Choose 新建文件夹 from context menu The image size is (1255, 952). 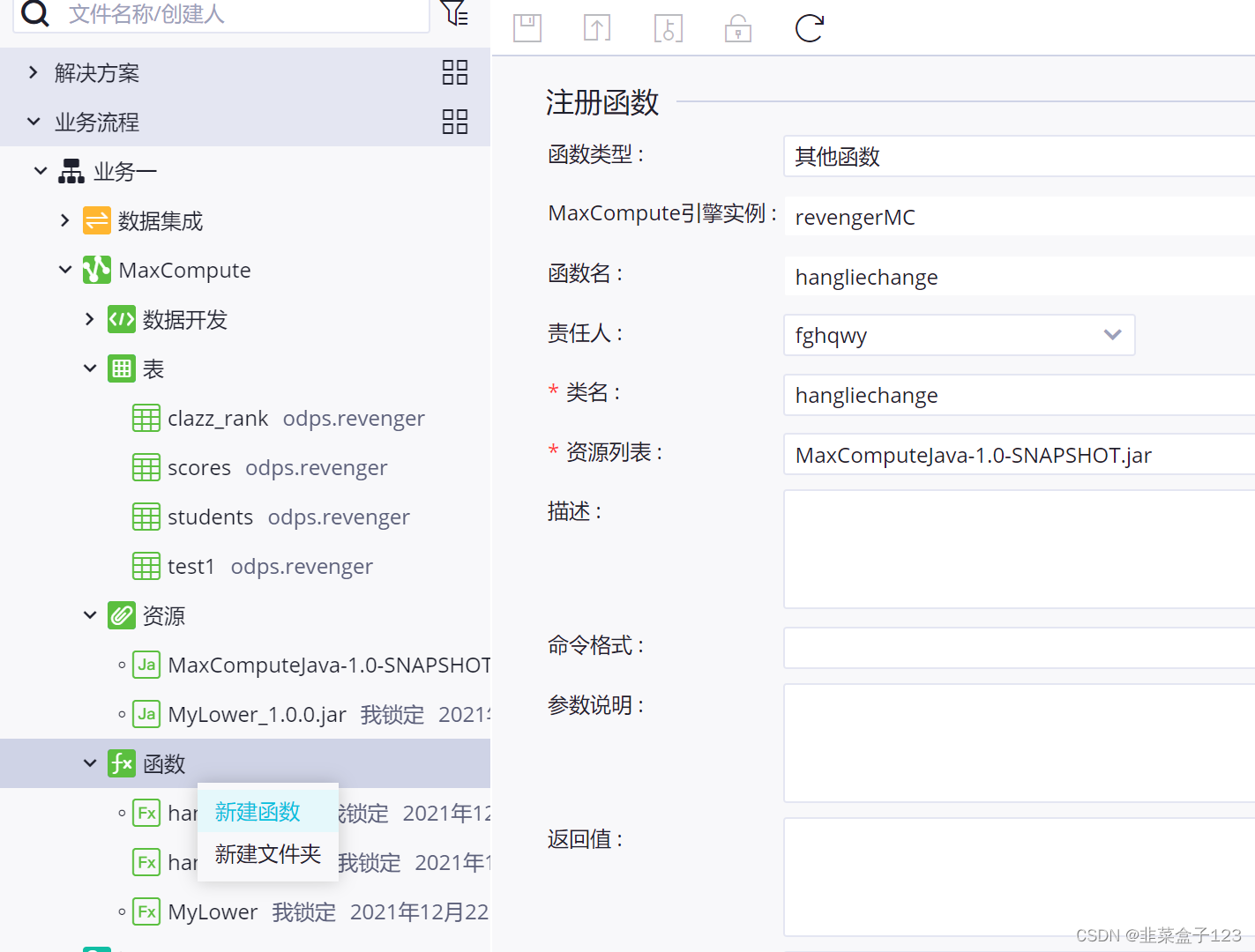coord(268,853)
